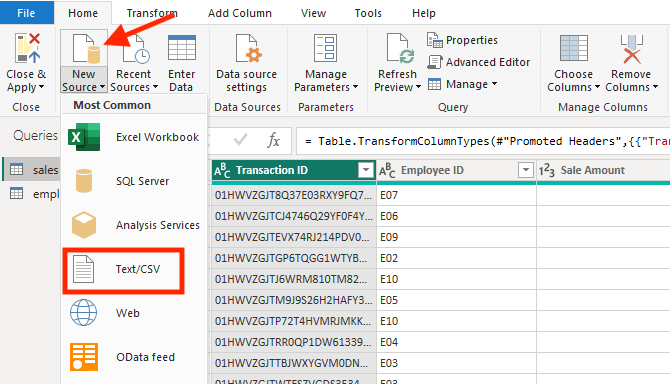Click the Close & Apply icon

[x=27, y=48]
